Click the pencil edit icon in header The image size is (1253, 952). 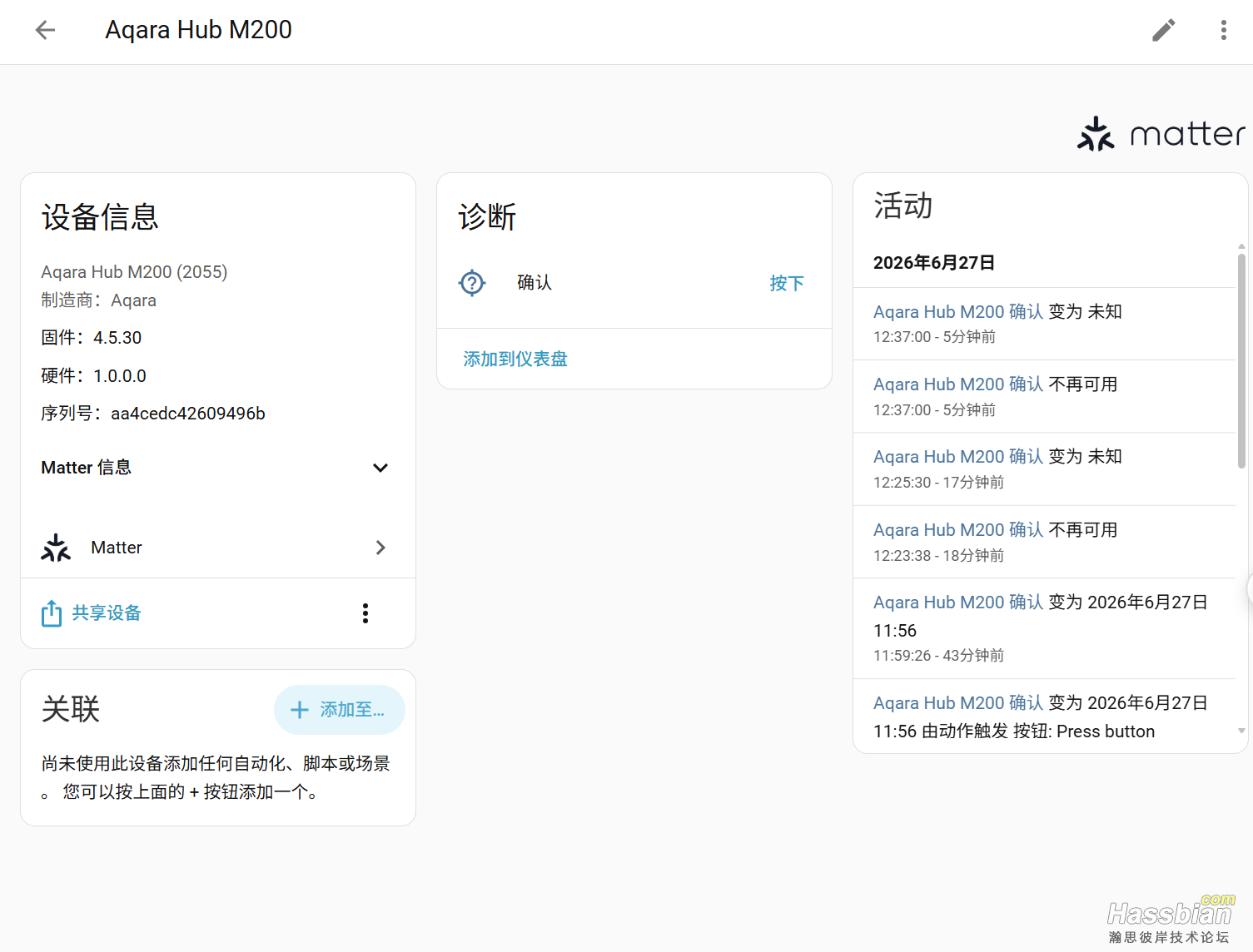pos(1163,30)
